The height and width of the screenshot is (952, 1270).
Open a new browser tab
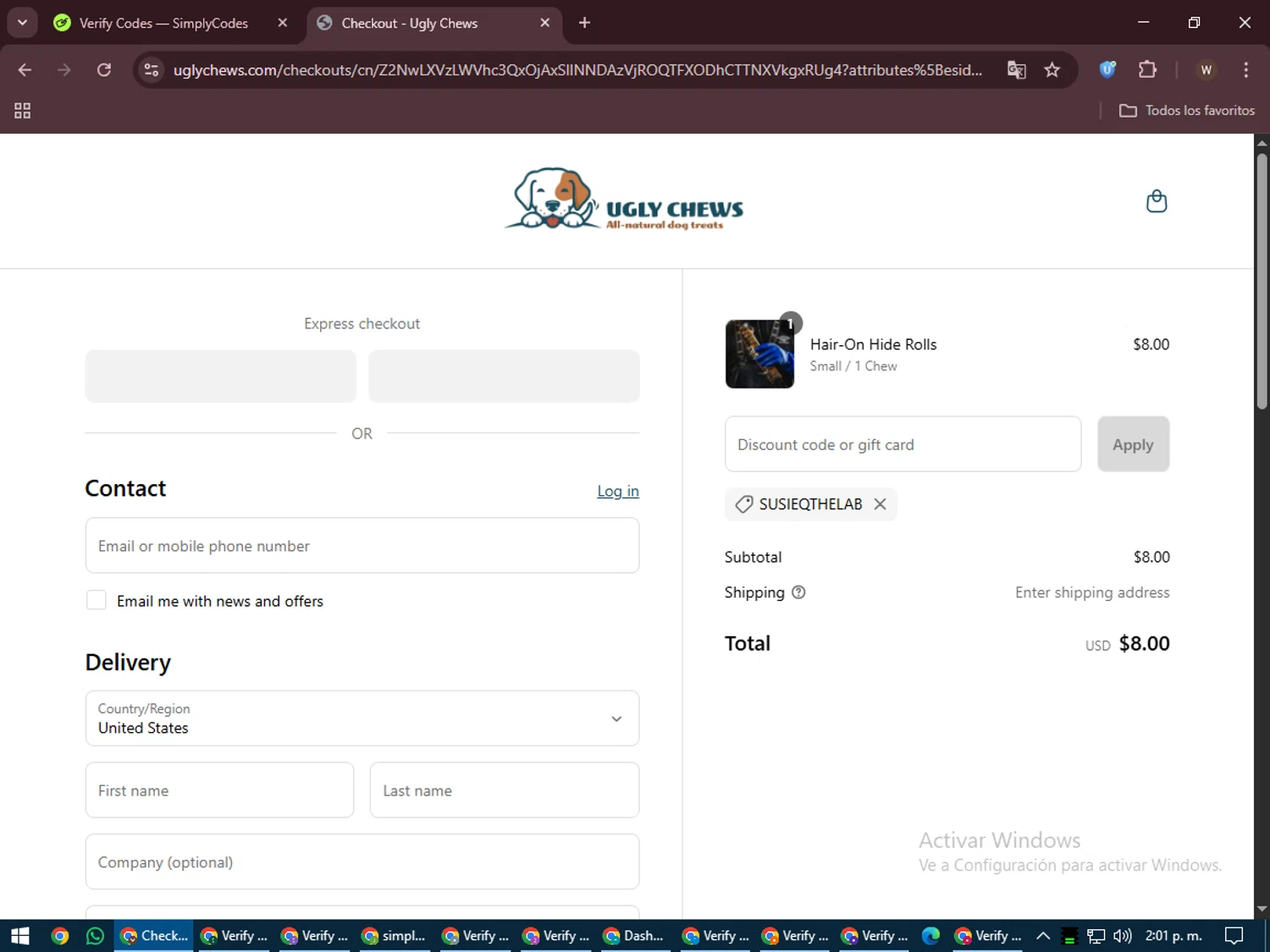click(x=584, y=23)
